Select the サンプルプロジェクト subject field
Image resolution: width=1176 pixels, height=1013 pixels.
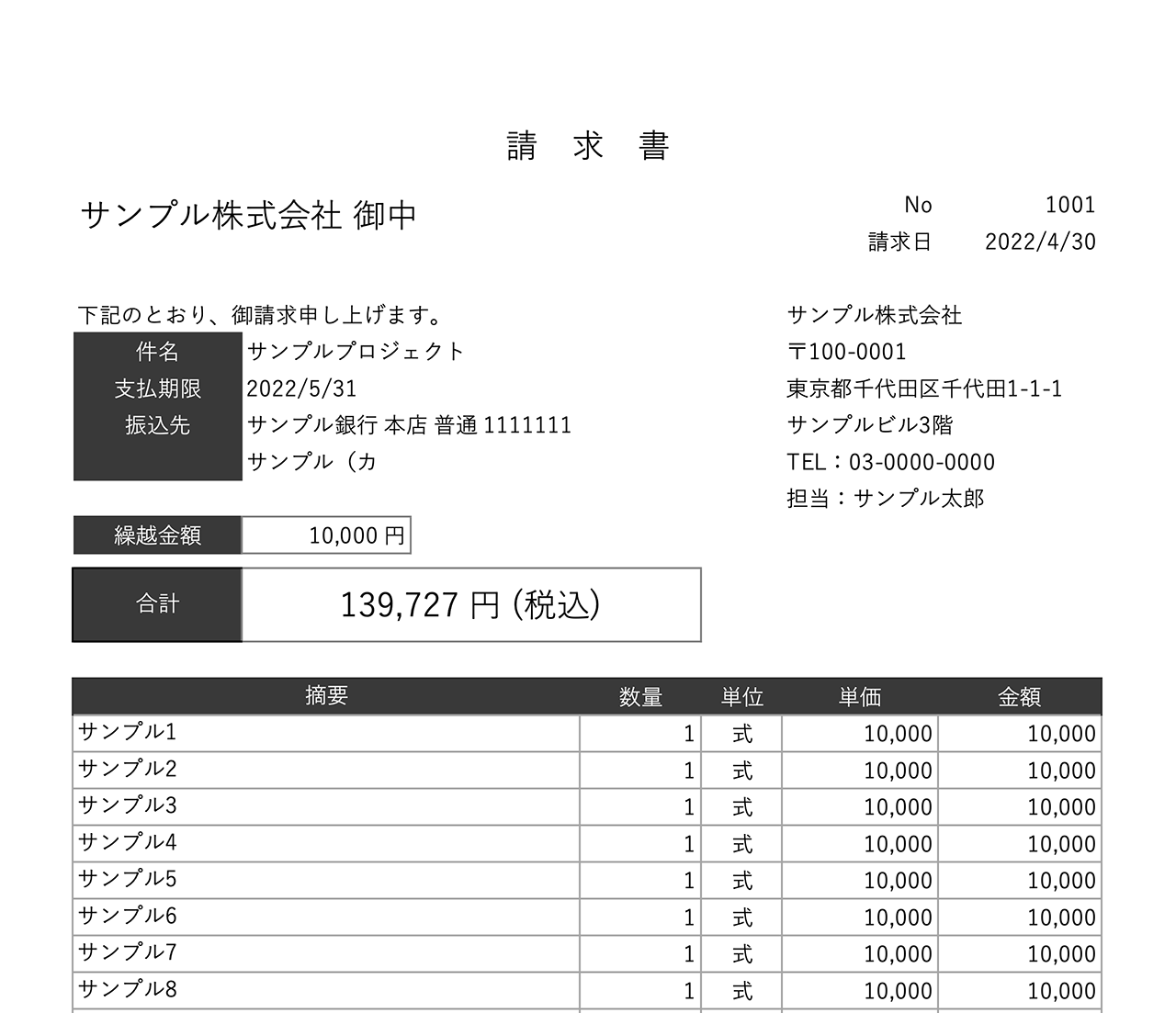(356, 350)
